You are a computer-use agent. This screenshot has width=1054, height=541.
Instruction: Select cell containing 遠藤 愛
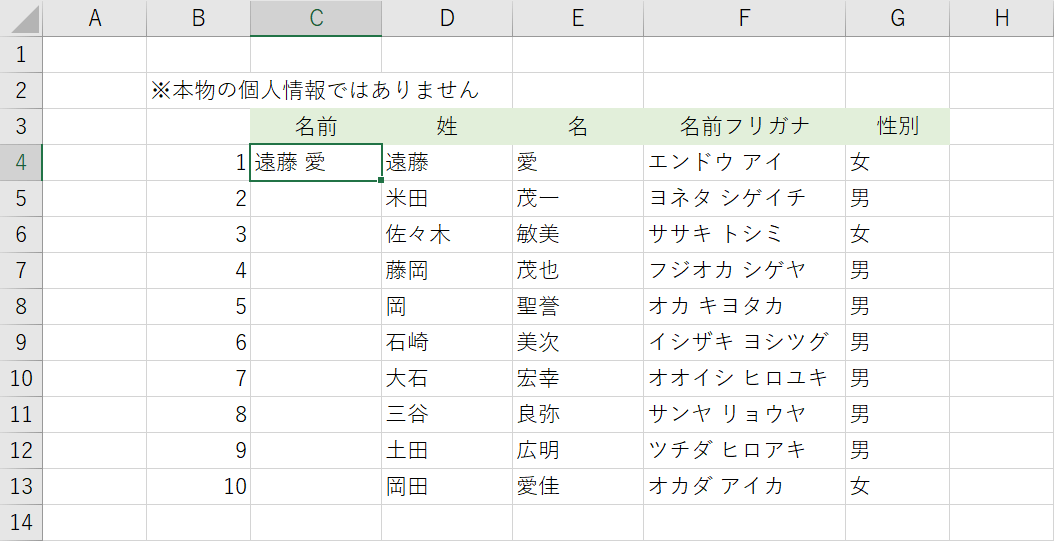coord(316,163)
